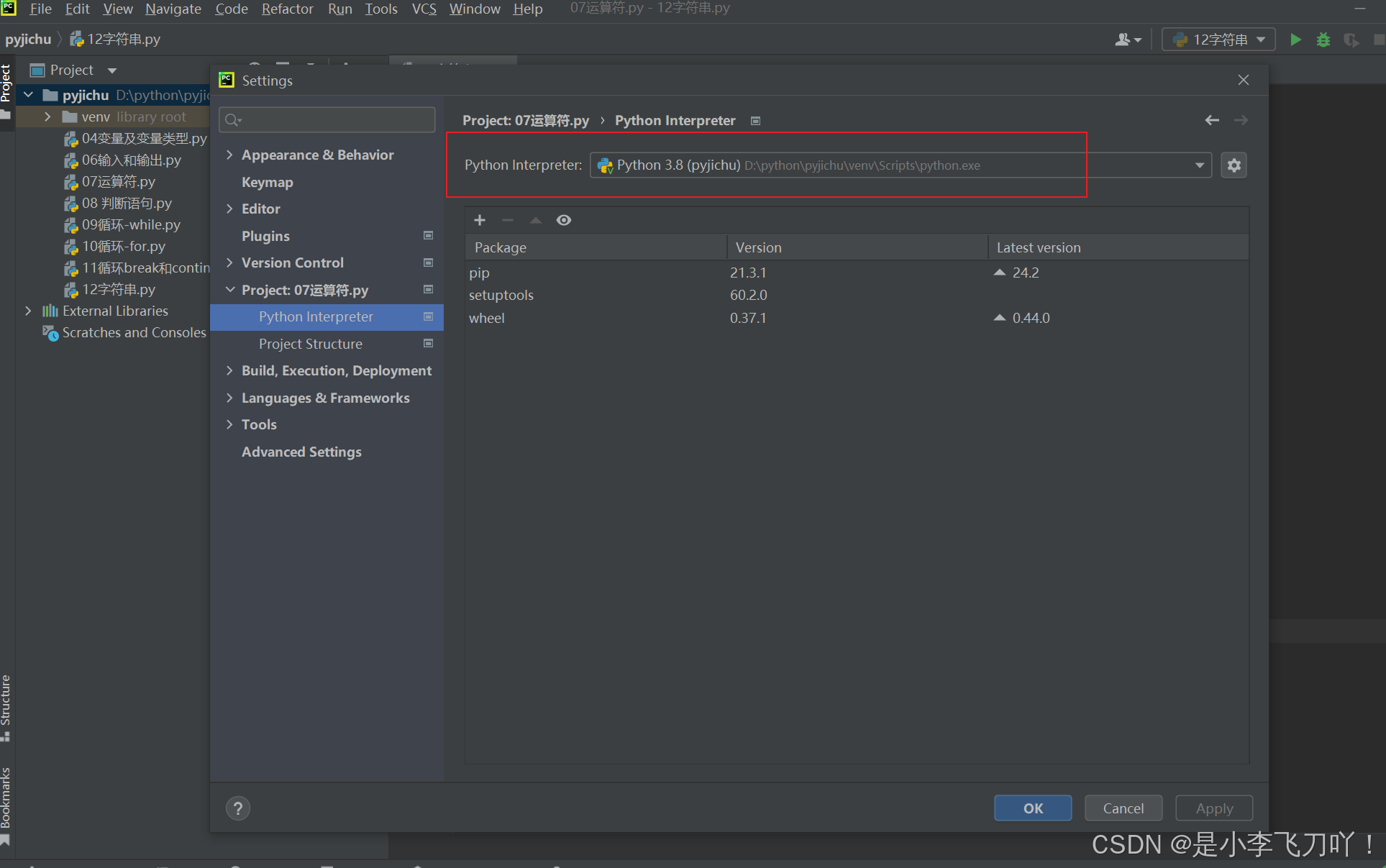Open the 12字符串 run configuration dropdown
1386x868 pixels.
coord(1219,40)
